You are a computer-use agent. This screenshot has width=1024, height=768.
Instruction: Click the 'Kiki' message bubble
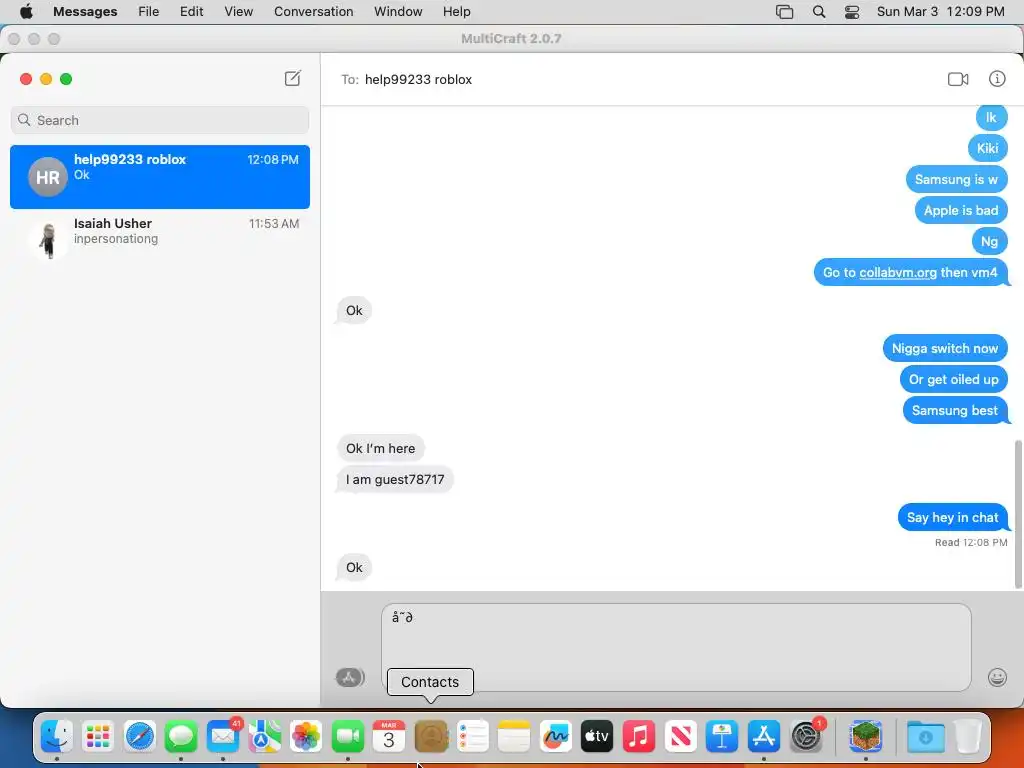(x=987, y=148)
